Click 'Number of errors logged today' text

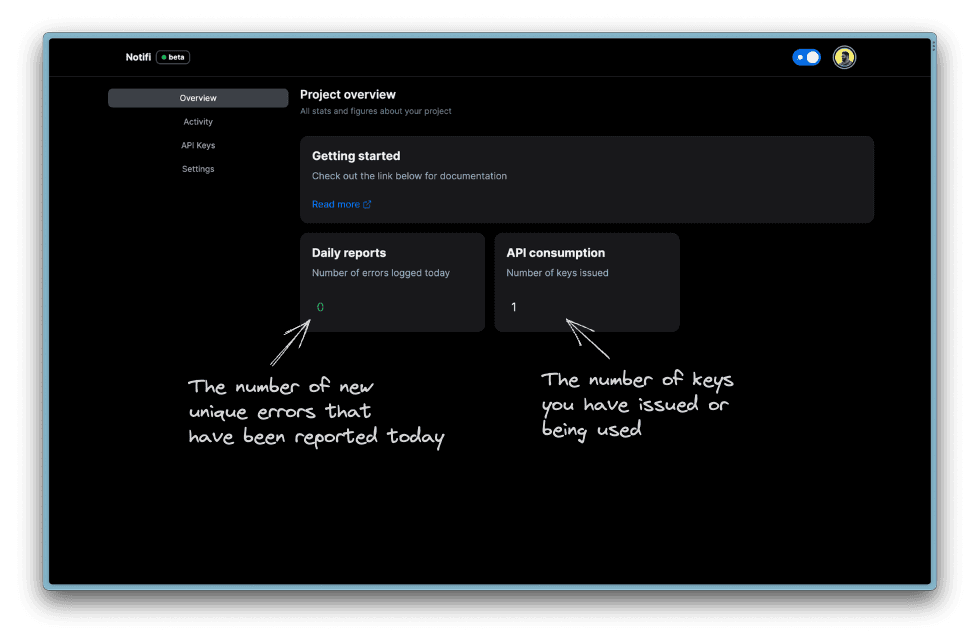(381, 273)
